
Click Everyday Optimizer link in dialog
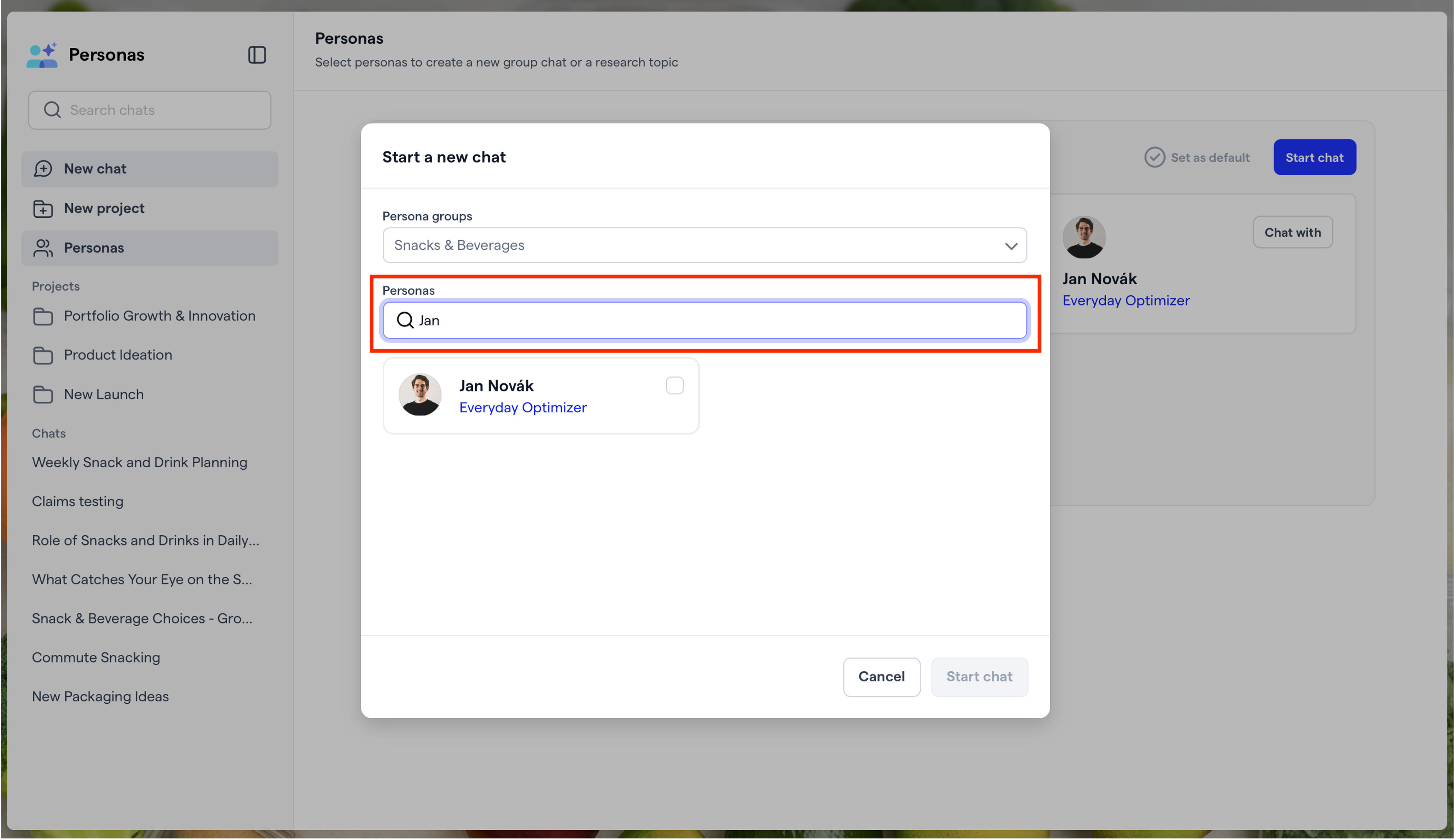(x=523, y=407)
